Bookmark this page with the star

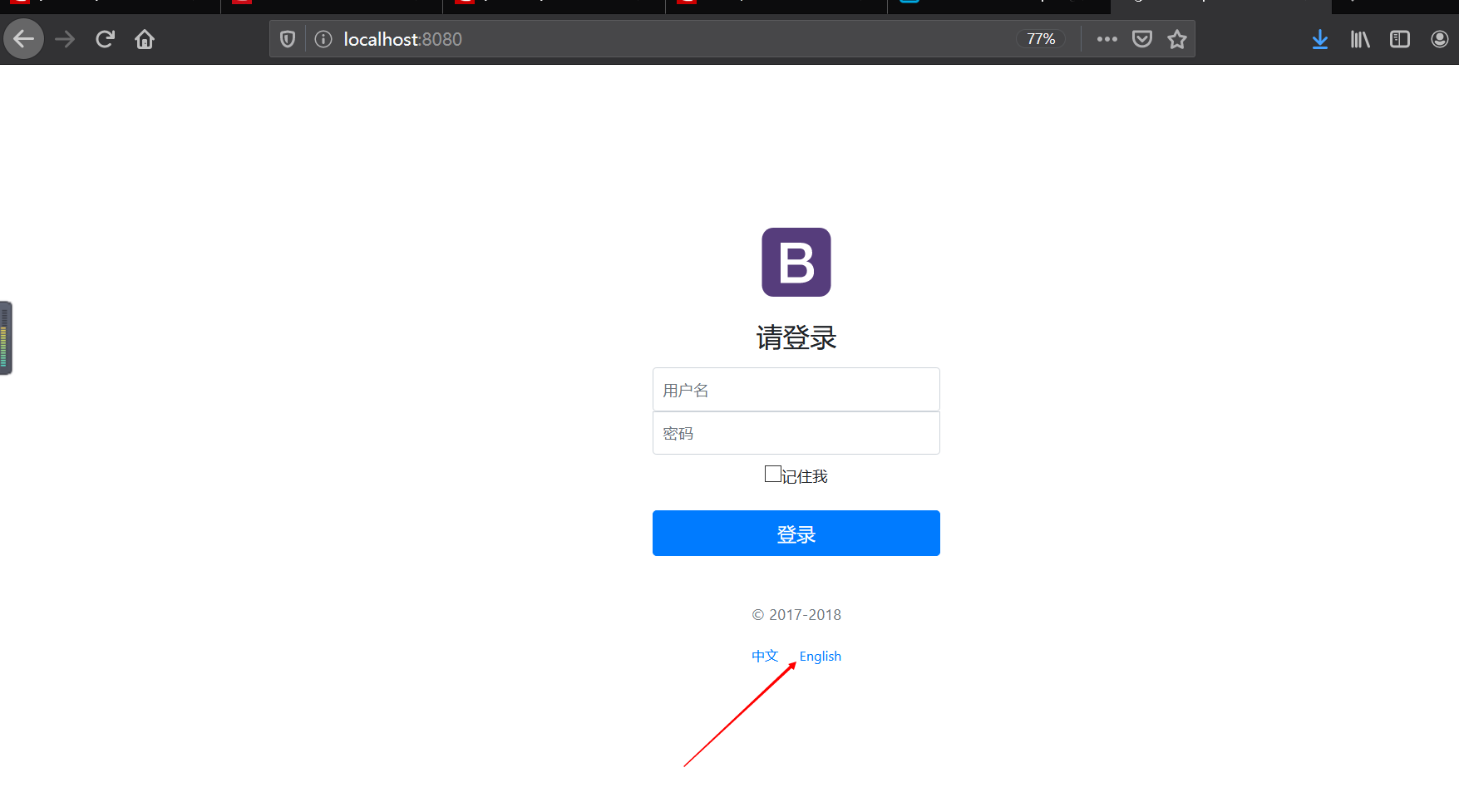point(1177,39)
